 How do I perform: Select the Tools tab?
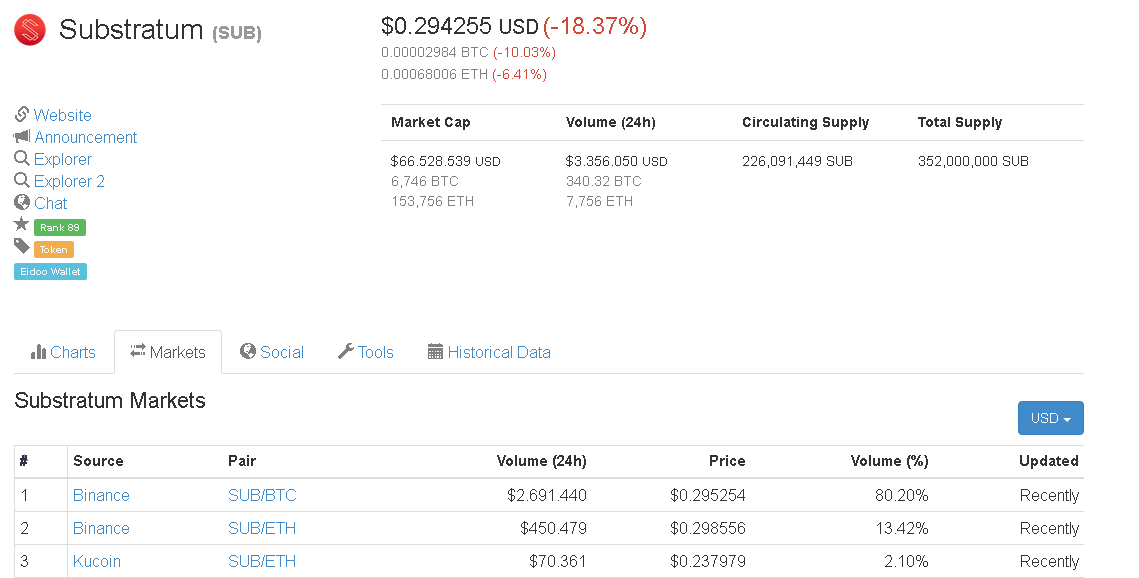[365, 352]
